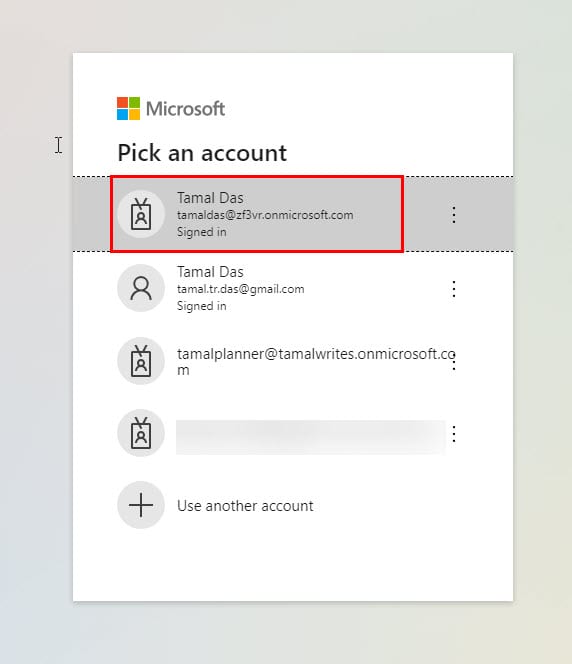The width and height of the screenshot is (572, 664).
Task: Click the 'Signed in' status under tamal.tr.das@gmail.com
Action: [x=202, y=306]
